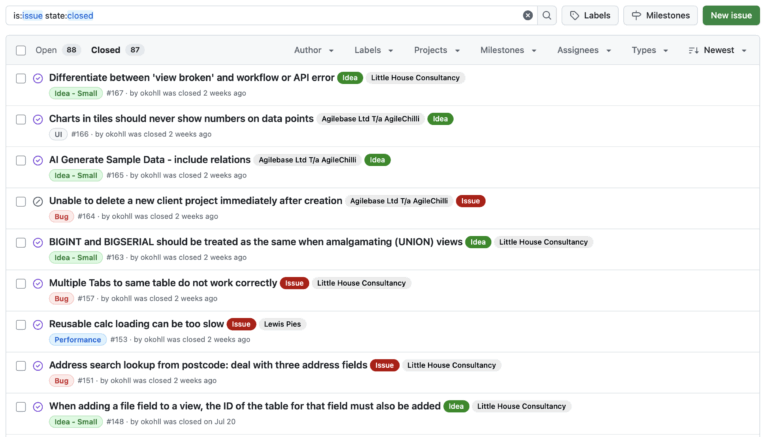The height and width of the screenshot is (437, 768).
Task: Open issue 'Reusable calc loading can be too slow'
Action: click(136, 324)
